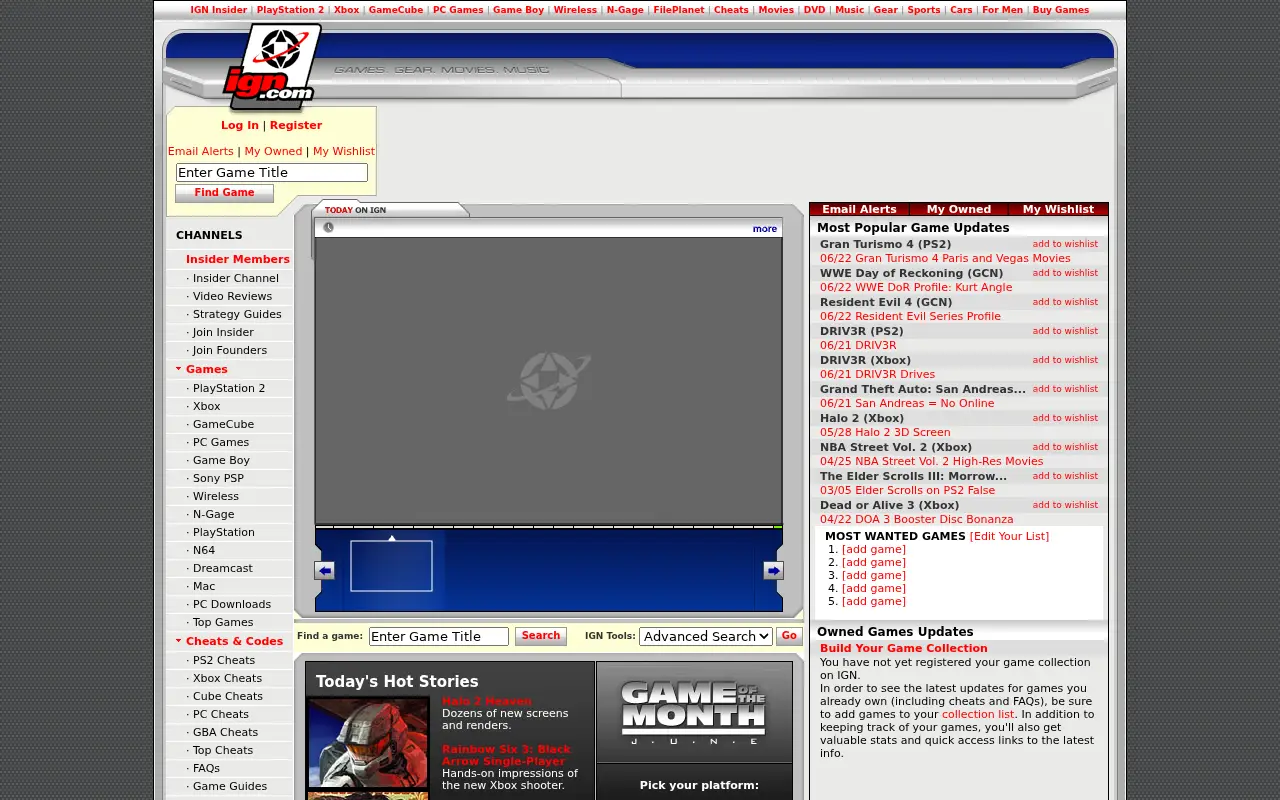Open Strategy Guides in the sidebar
Viewport: 1280px width, 800px height.
[237, 314]
